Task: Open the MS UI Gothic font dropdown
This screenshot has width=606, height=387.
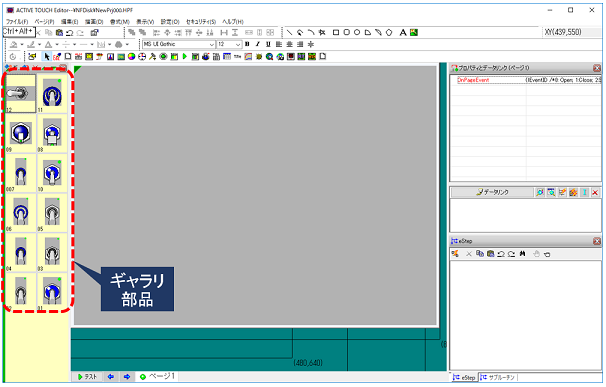Action: click(179, 44)
